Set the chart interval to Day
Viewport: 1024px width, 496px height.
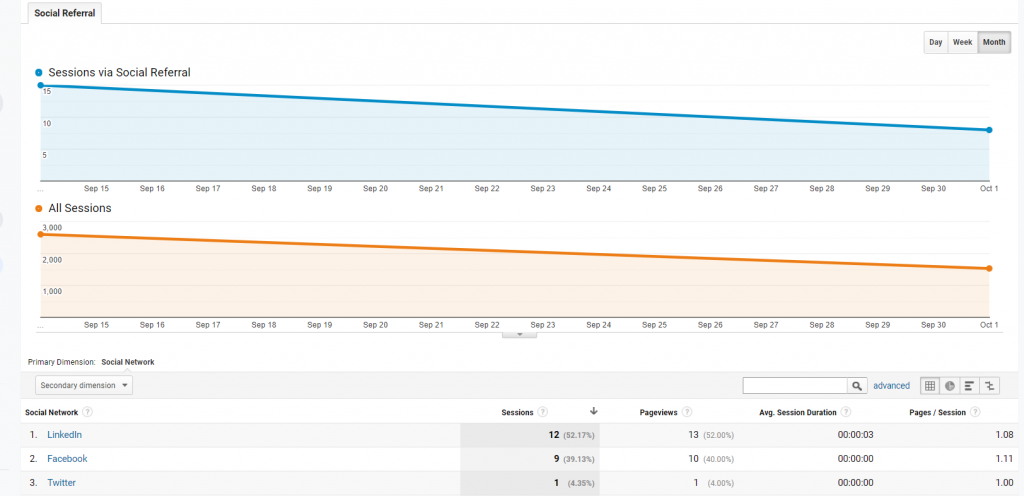coord(936,42)
